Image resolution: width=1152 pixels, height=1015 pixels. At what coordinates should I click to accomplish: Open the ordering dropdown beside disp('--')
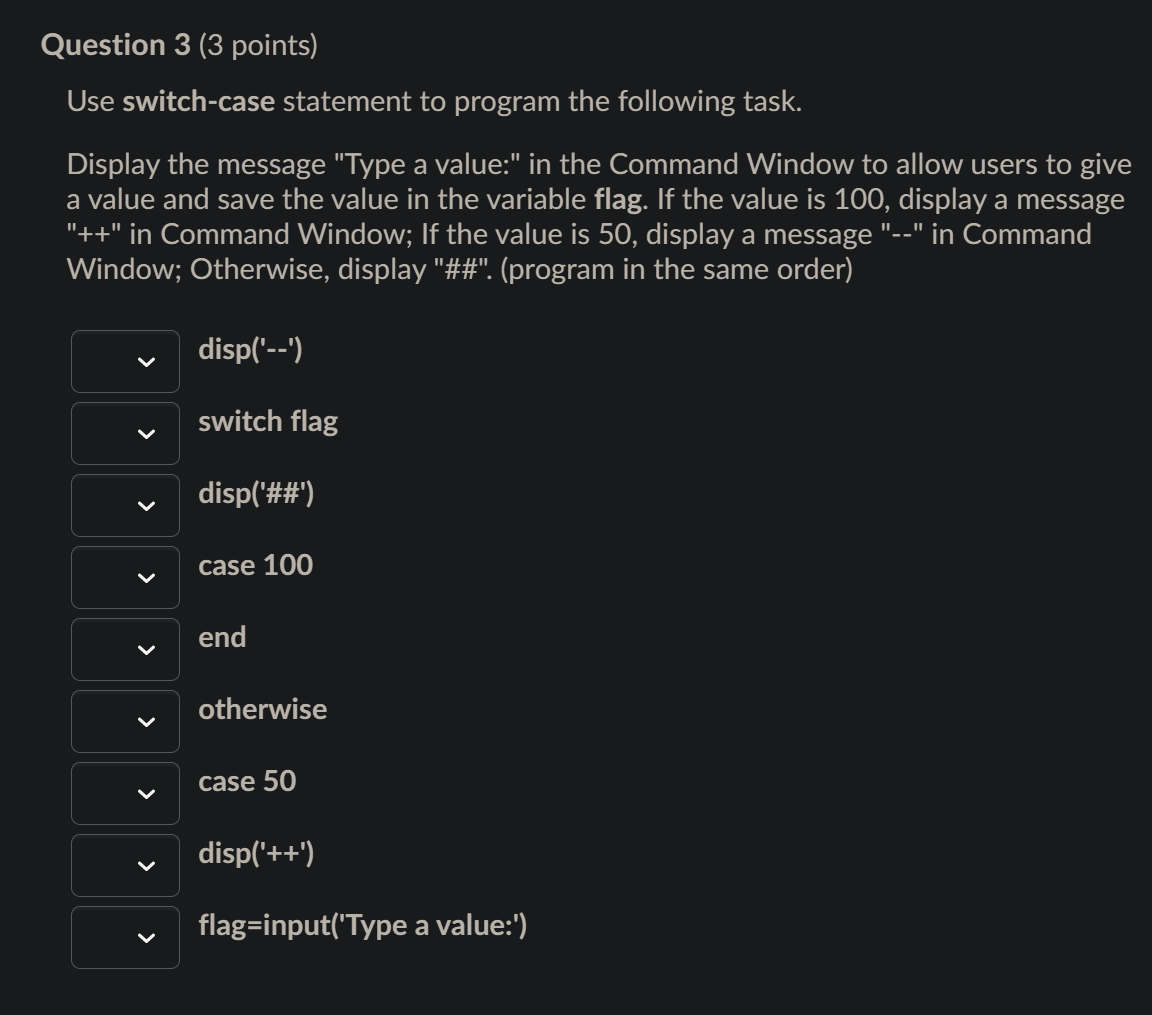pyautogui.click(x=124, y=361)
